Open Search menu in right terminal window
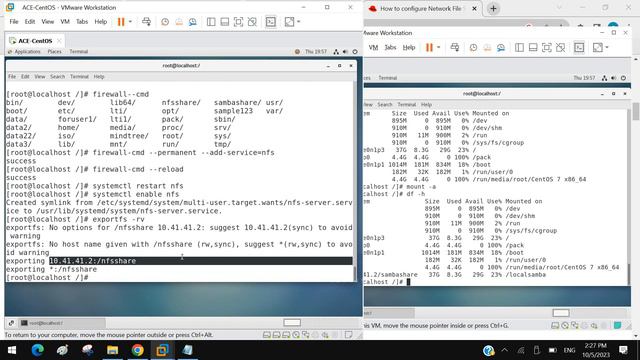 coord(384,104)
